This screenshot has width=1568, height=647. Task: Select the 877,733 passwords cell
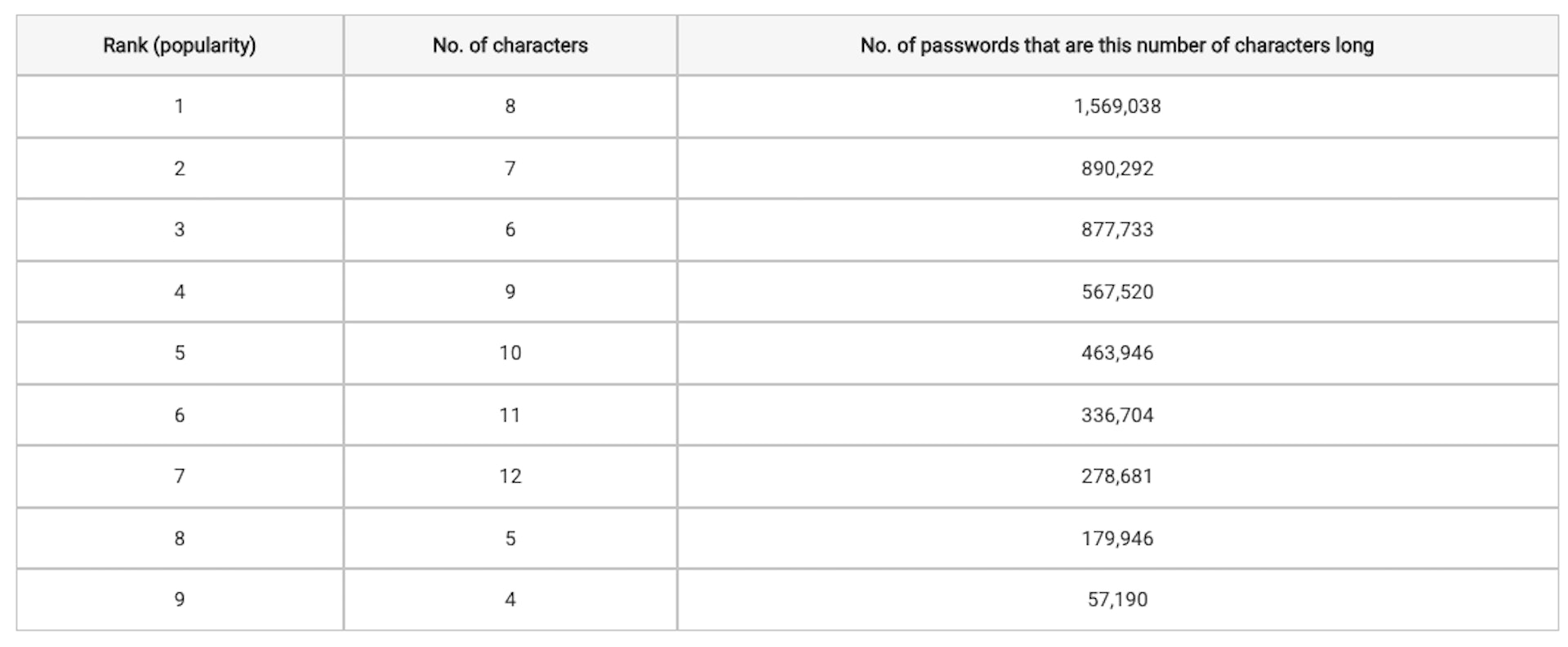click(1117, 230)
